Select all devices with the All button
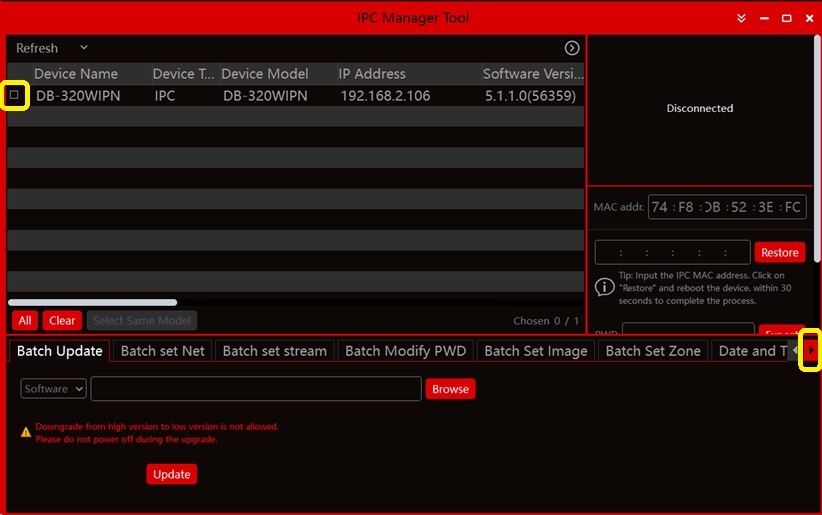Screen dimensions: 822x515 (x=25, y=321)
